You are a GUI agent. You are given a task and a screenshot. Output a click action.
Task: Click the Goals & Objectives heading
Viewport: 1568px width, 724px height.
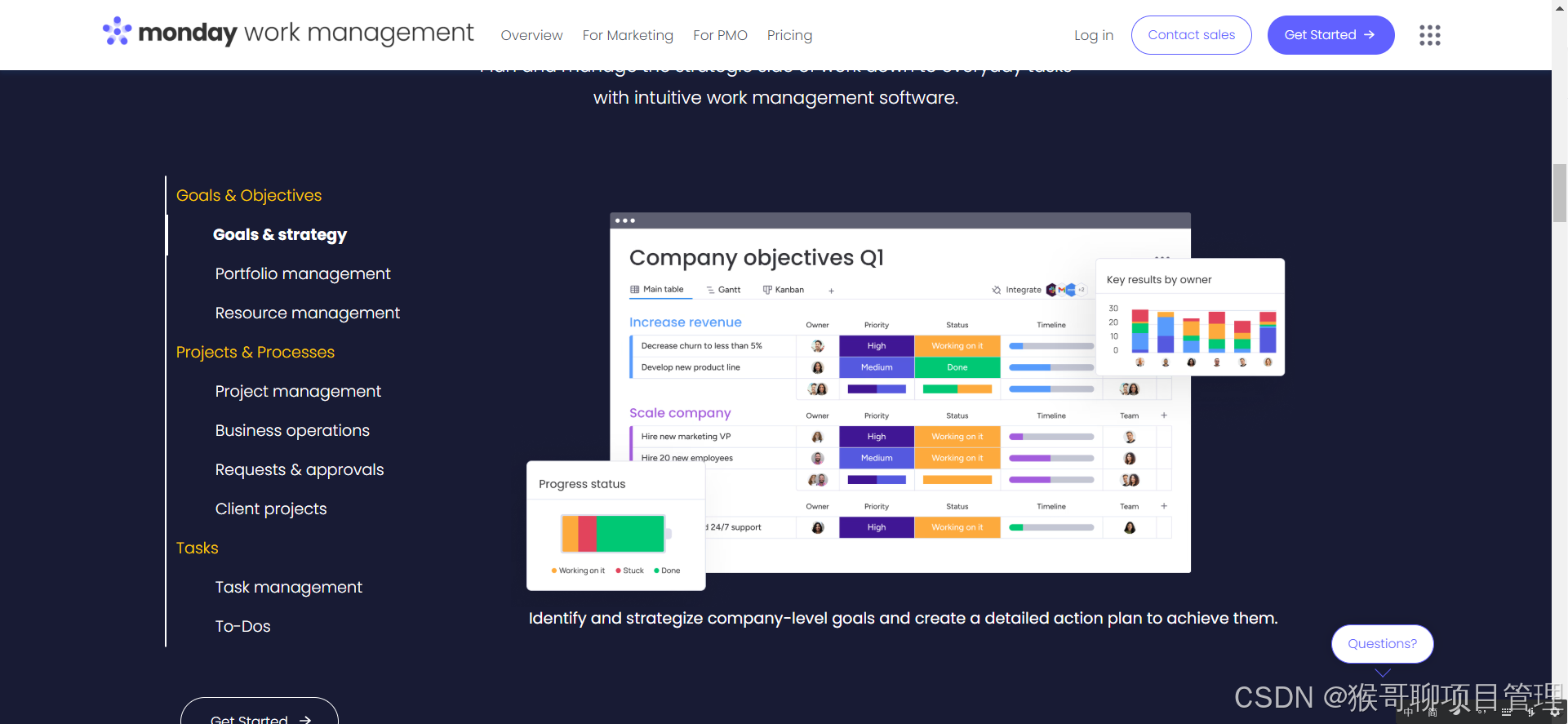click(249, 196)
